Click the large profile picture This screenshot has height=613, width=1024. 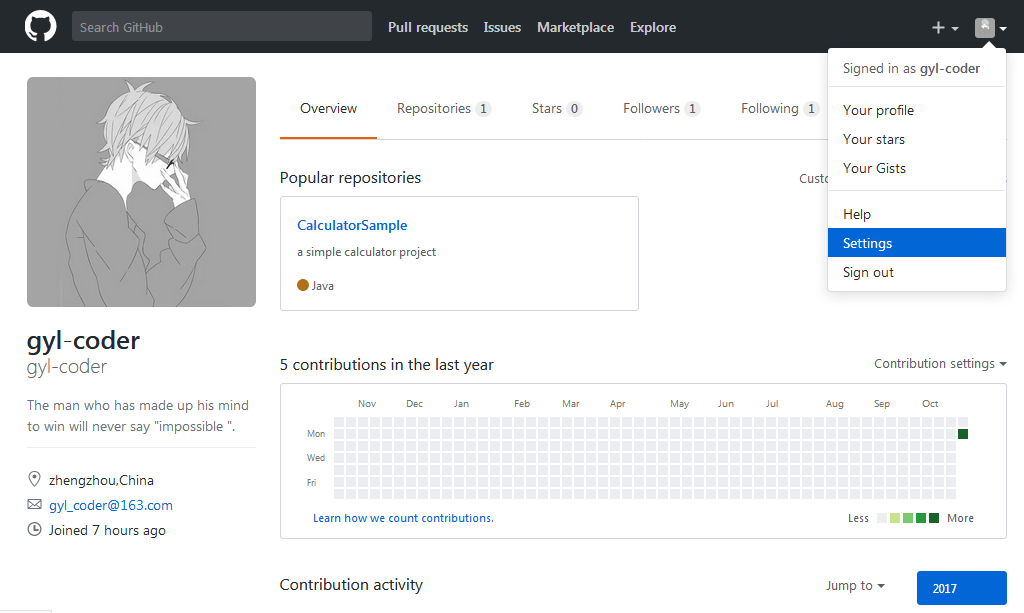tap(141, 192)
